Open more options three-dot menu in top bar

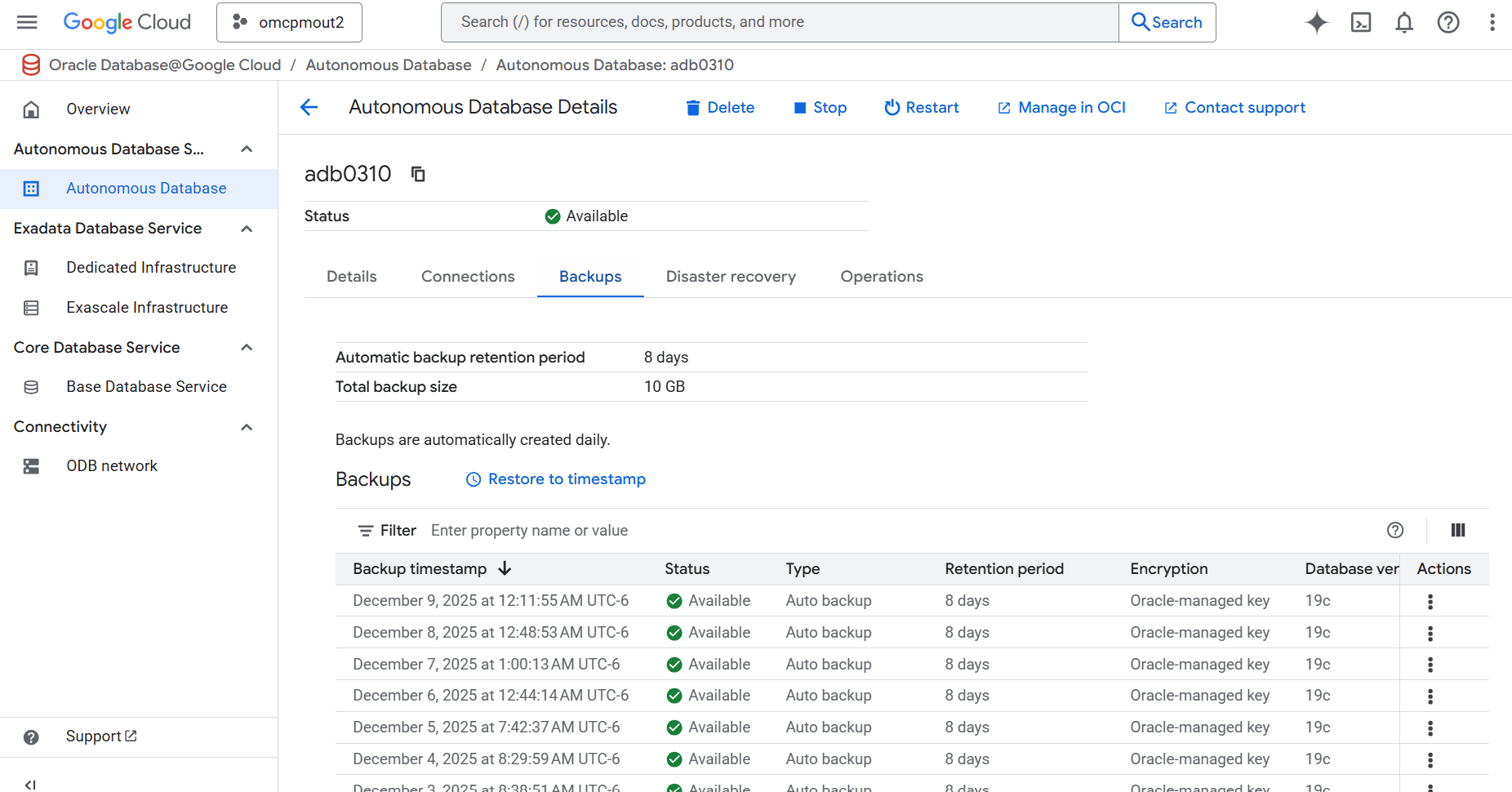pos(1492,22)
